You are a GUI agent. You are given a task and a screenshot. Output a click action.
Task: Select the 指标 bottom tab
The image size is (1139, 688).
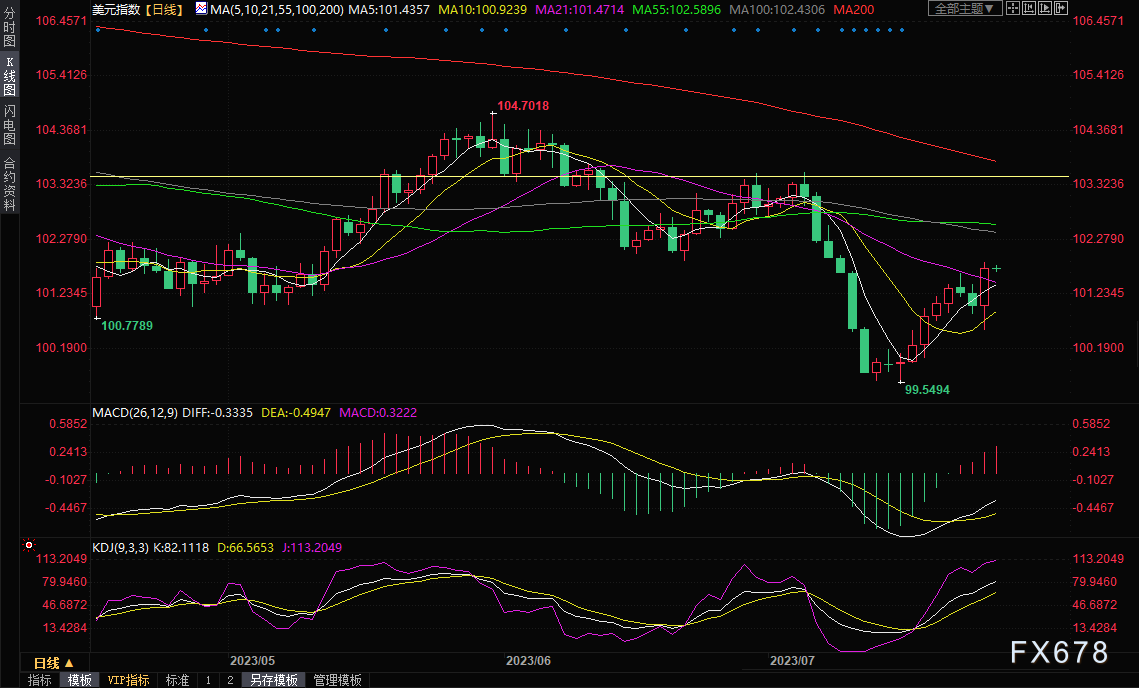[x=40, y=680]
